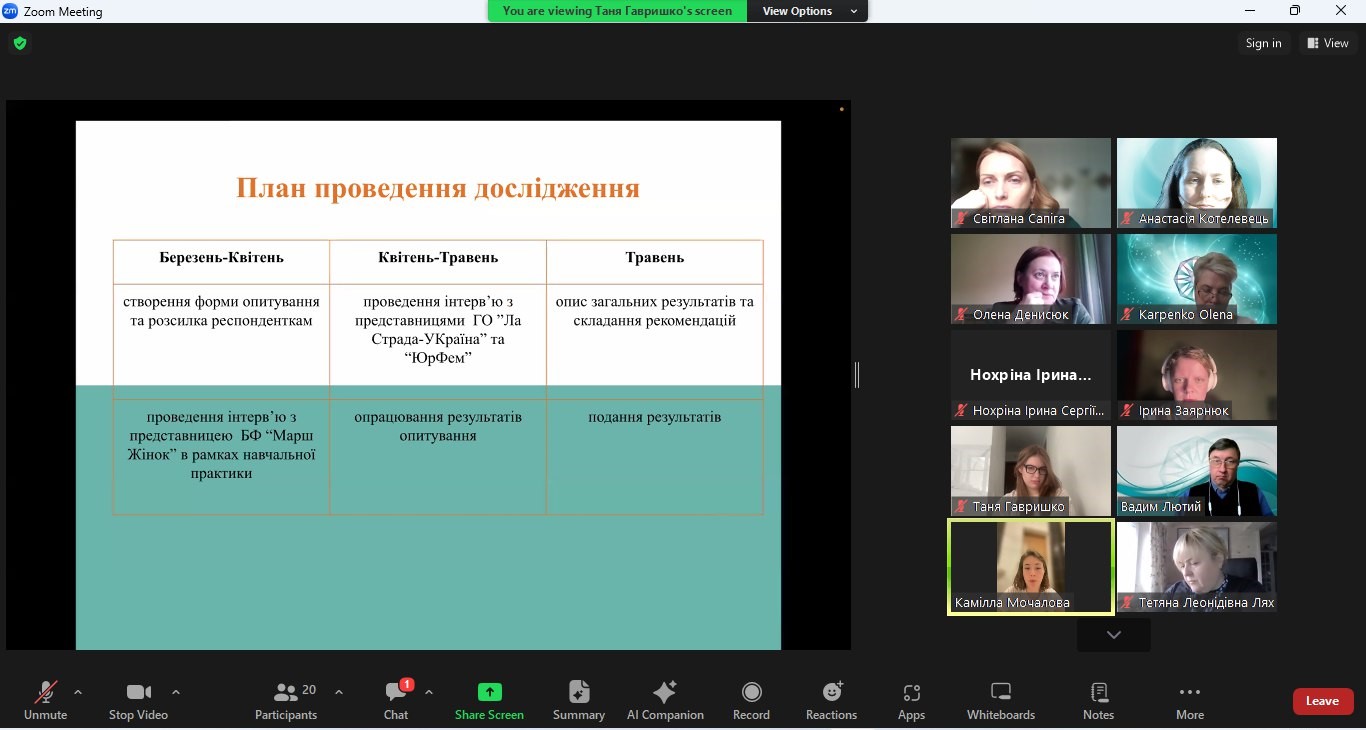Show more participants with down chevron
Image resolution: width=1366 pixels, height=730 pixels.
click(1113, 635)
